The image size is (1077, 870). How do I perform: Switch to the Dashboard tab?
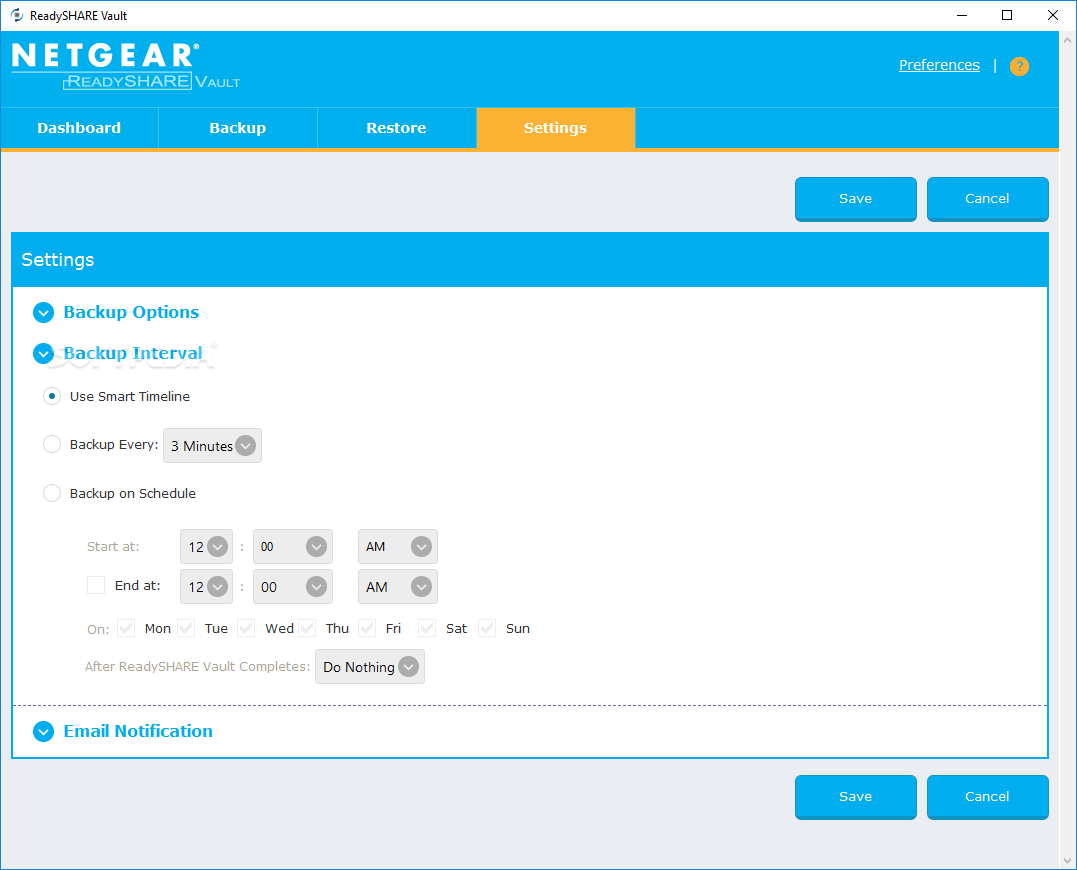tap(79, 128)
